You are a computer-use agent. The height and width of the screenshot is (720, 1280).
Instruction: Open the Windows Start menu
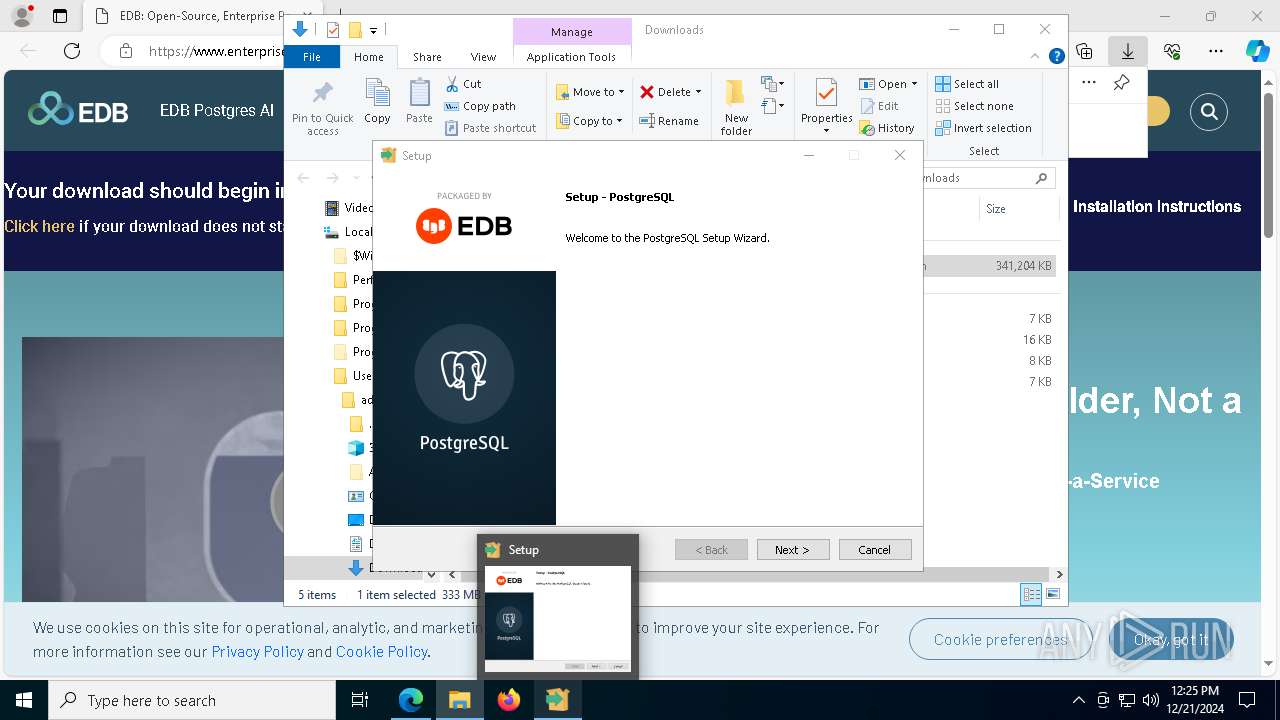[23, 700]
